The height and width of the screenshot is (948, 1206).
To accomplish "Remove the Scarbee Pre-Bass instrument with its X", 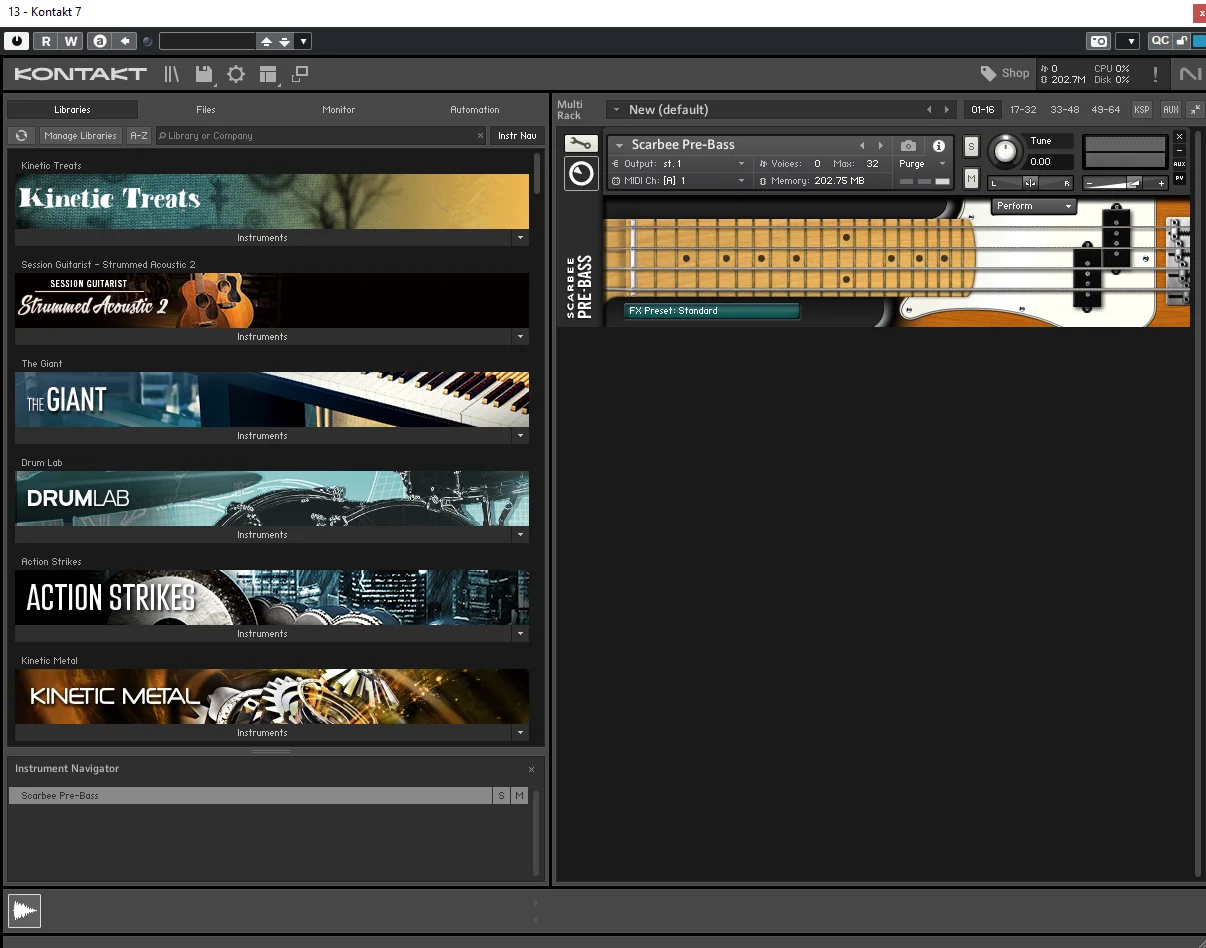I will click(x=1179, y=136).
